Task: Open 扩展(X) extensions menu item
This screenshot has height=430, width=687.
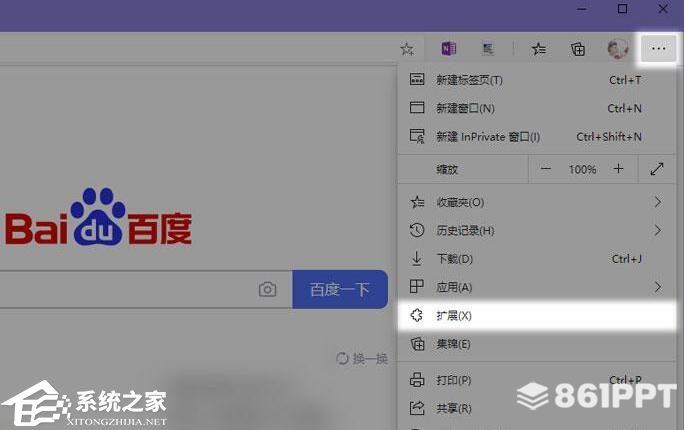Action: pyautogui.click(x=537, y=316)
